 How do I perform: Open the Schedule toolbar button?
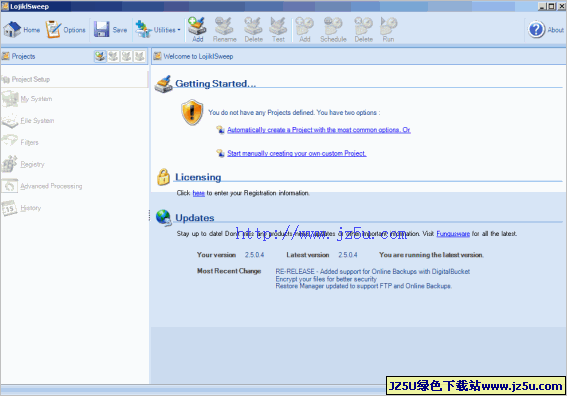pyautogui.click(x=333, y=29)
